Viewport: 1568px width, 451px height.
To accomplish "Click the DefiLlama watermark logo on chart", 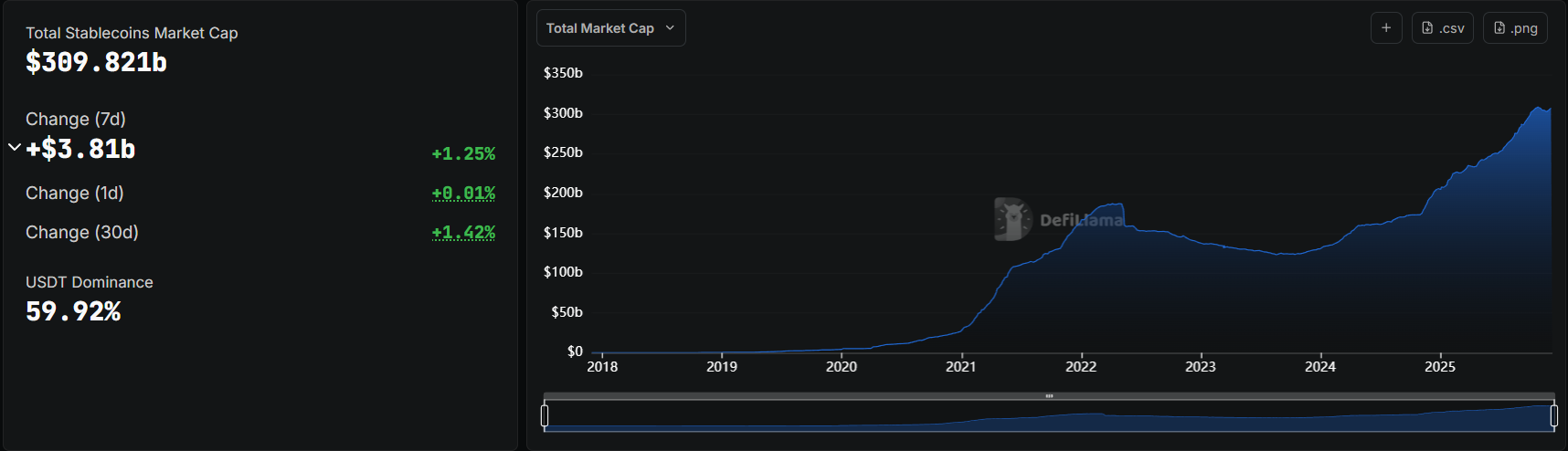I will pyautogui.click(x=1012, y=219).
